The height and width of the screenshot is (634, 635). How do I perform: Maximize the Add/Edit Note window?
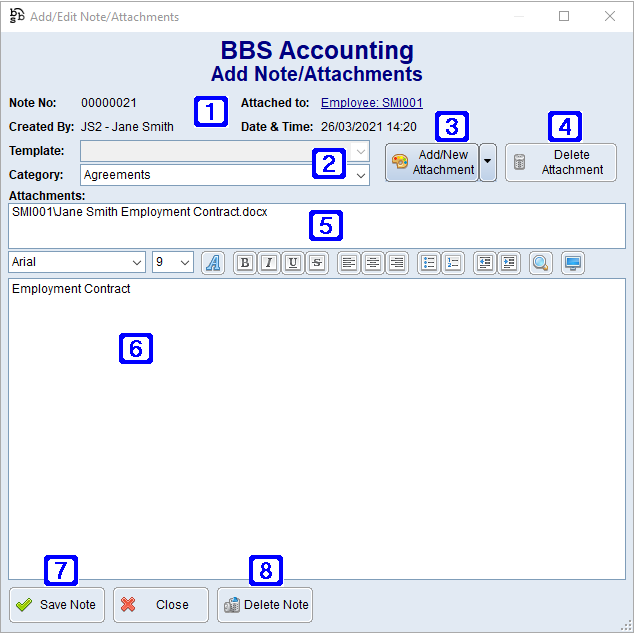click(564, 16)
